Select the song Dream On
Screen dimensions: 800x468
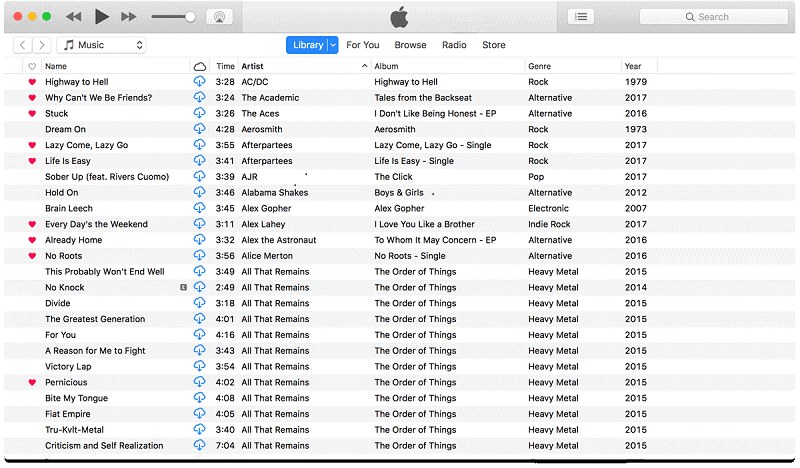coord(65,129)
